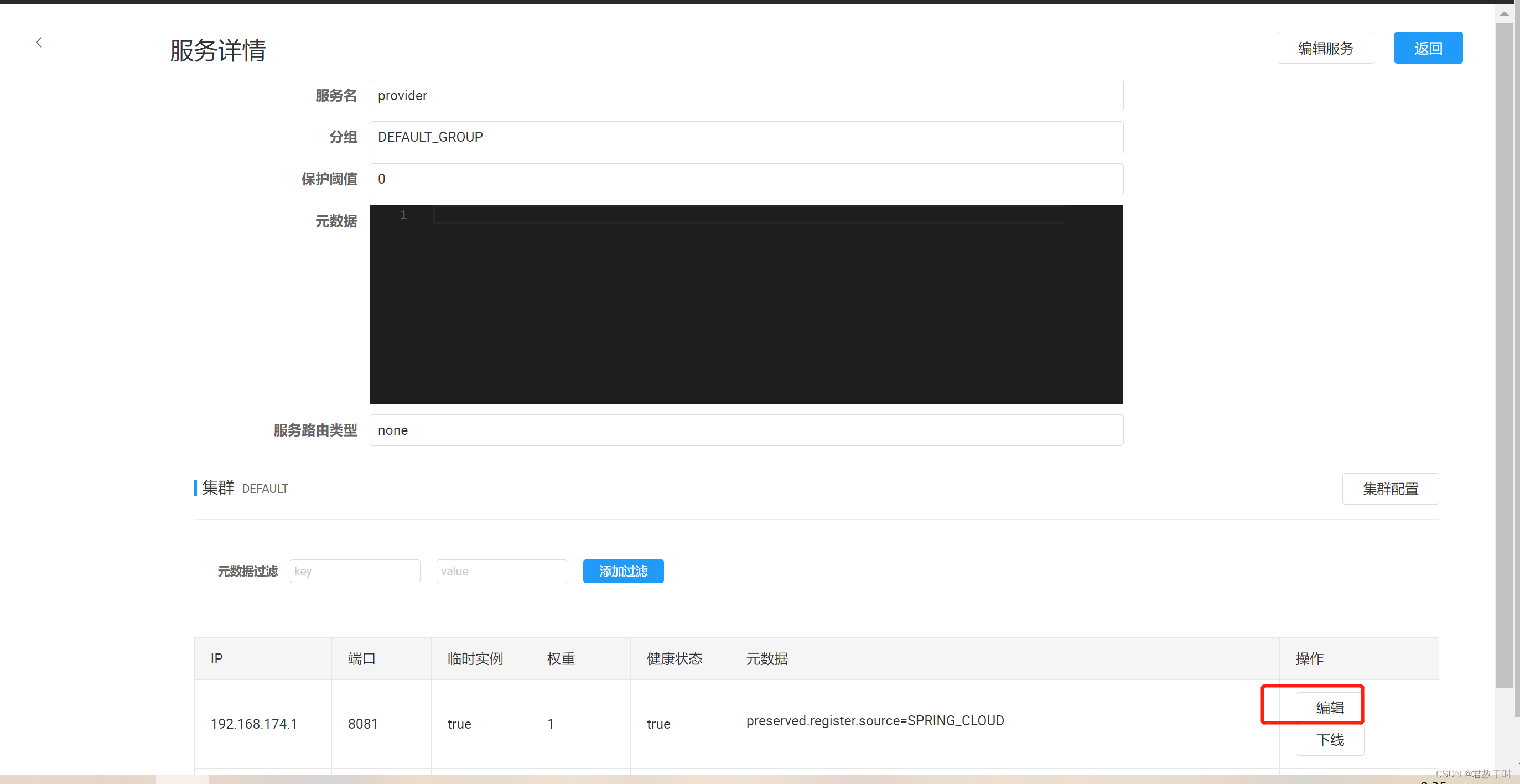The height and width of the screenshot is (784, 1520).
Task: Click the IP column header
Action: coord(216,658)
